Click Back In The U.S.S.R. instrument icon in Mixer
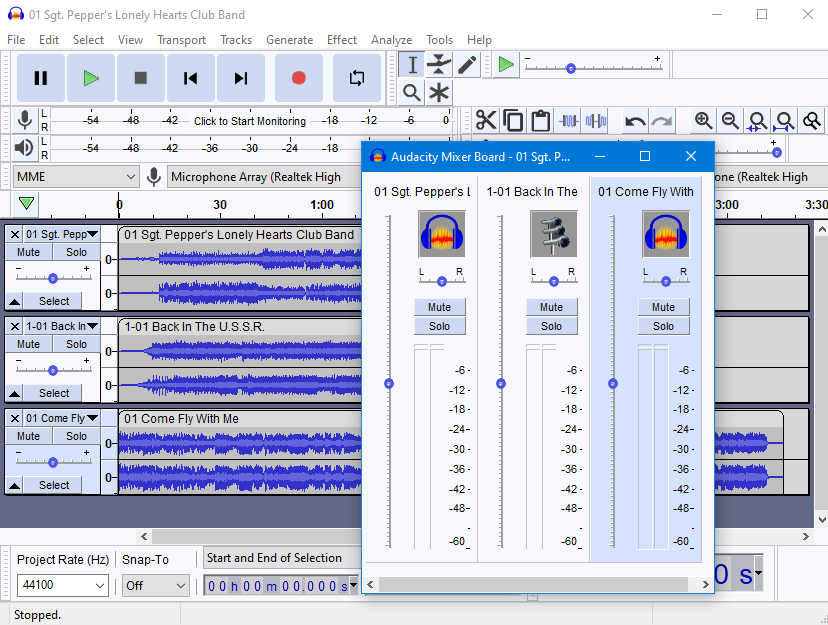Image resolution: width=828 pixels, height=625 pixels. [x=553, y=234]
